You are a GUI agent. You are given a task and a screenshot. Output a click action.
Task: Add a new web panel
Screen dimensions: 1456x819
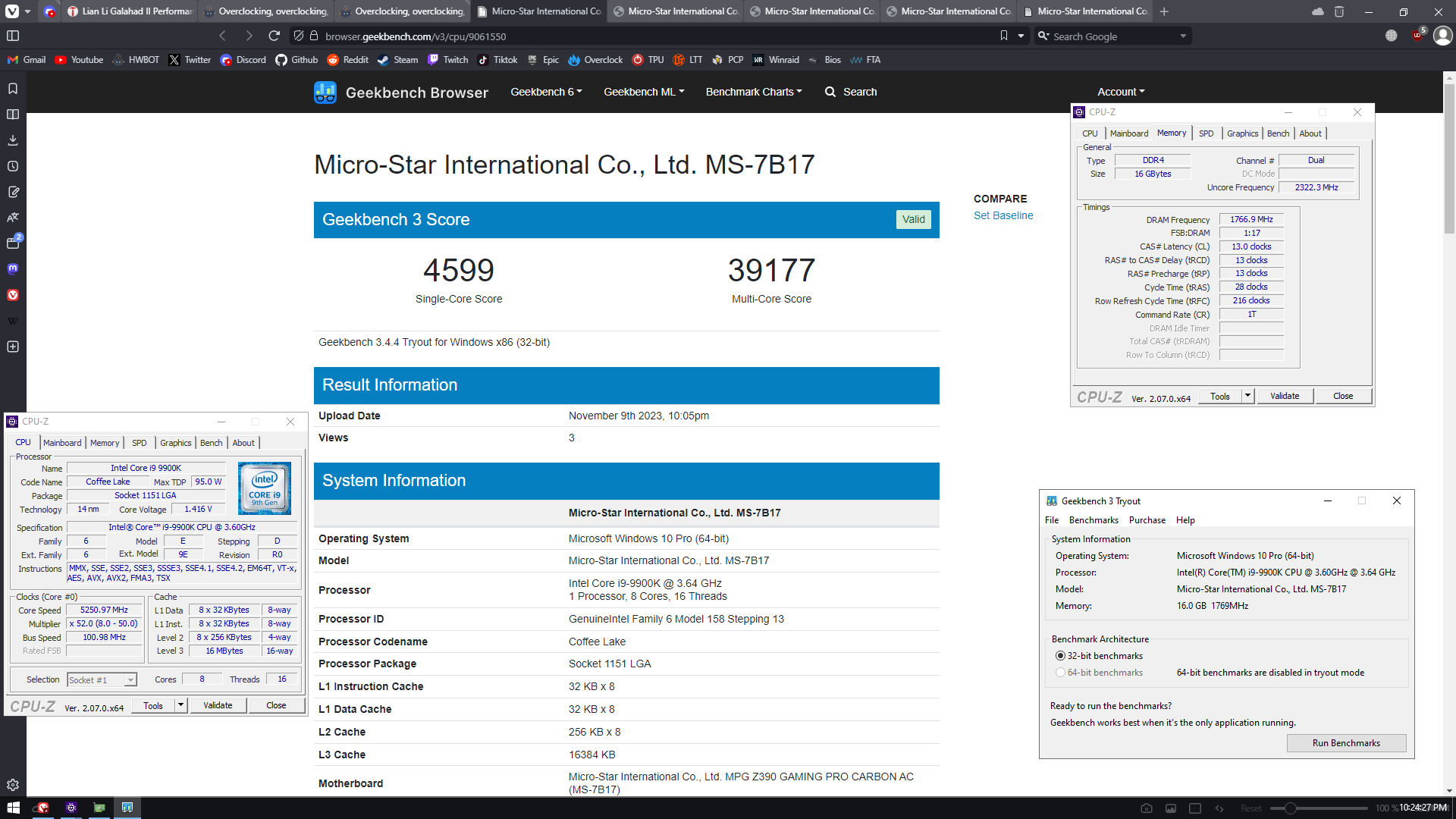13,347
